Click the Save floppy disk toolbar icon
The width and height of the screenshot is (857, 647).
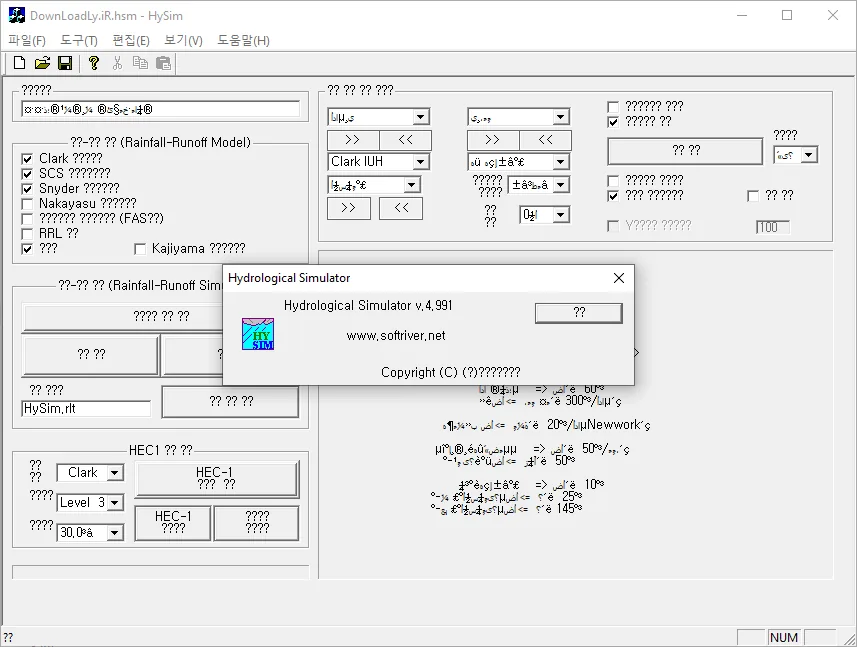(65, 63)
